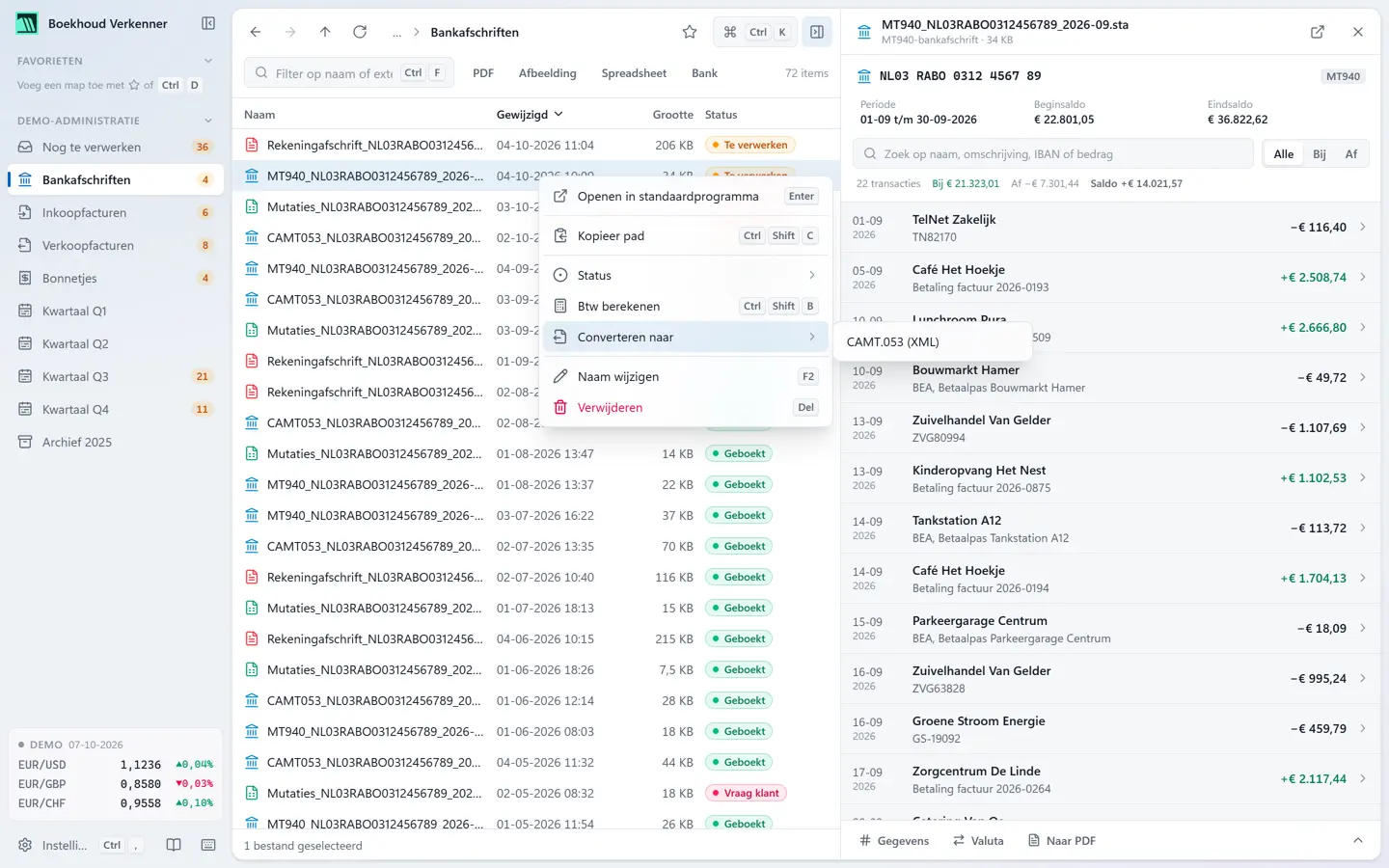1389x868 pixels.
Task: Open breadcrumb ellipsis for parent folders
Action: point(396,32)
